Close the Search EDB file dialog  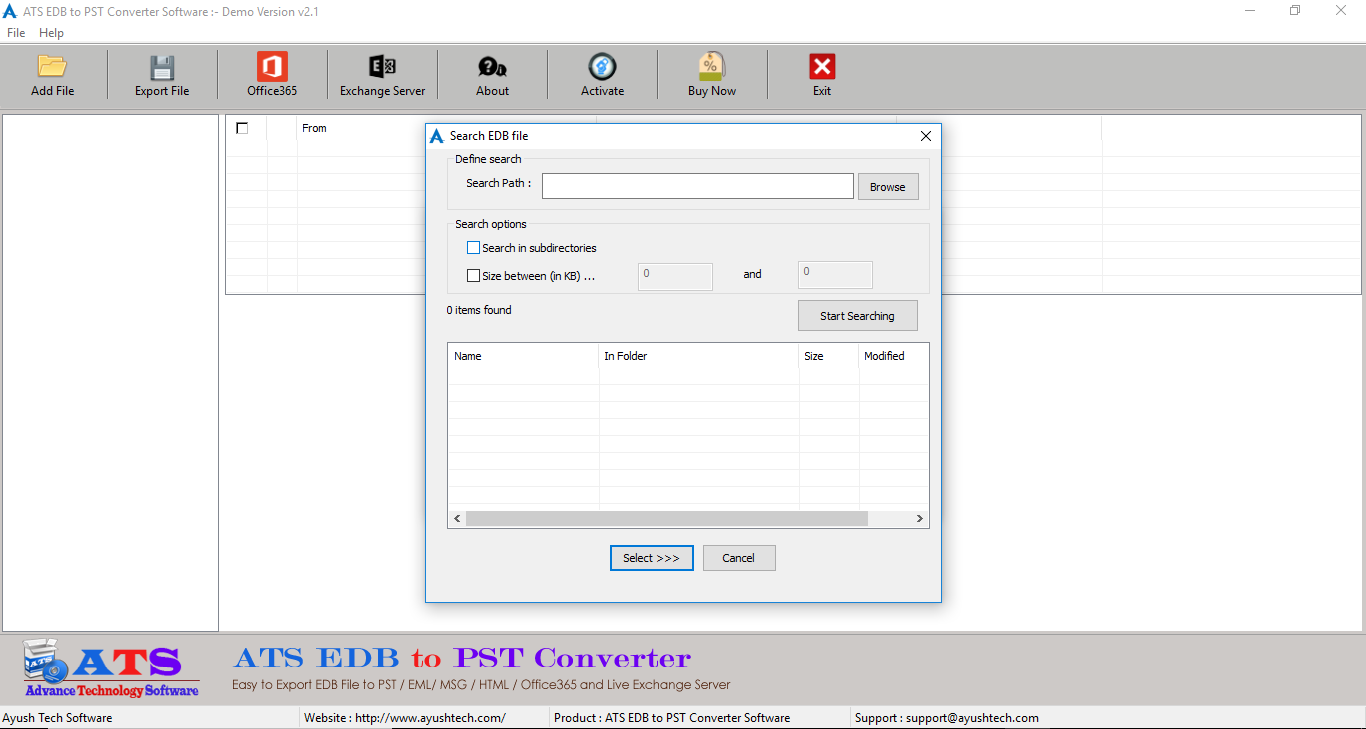(925, 136)
